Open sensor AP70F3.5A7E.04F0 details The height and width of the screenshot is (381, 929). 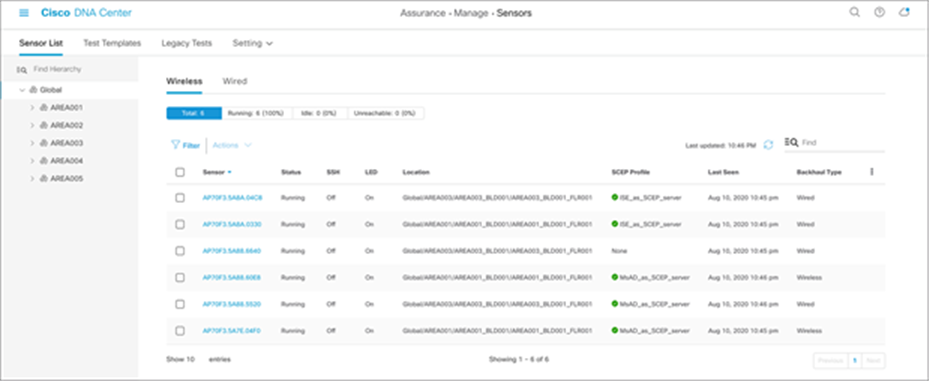(232, 331)
